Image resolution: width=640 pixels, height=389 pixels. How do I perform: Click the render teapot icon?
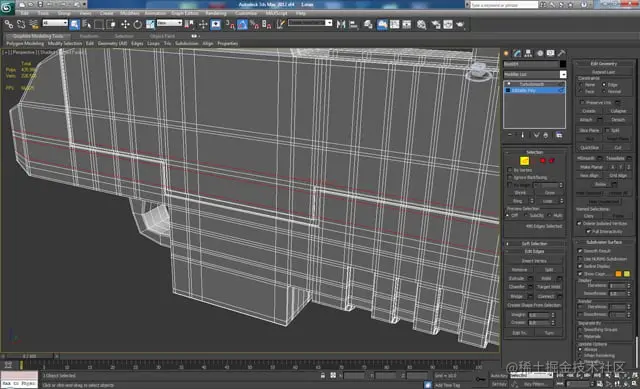click(460, 24)
